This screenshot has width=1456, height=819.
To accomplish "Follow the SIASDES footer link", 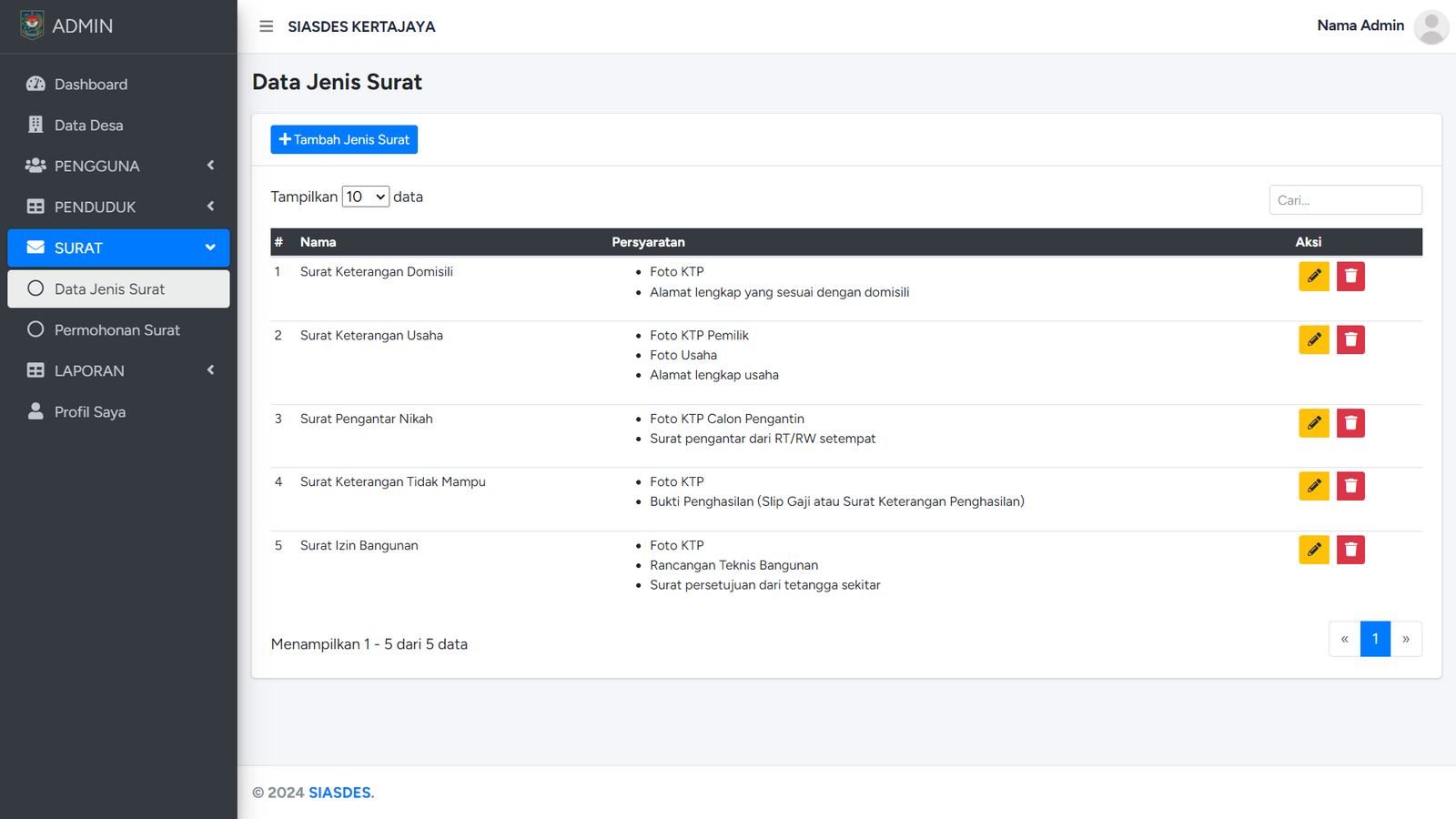I will click(x=340, y=793).
